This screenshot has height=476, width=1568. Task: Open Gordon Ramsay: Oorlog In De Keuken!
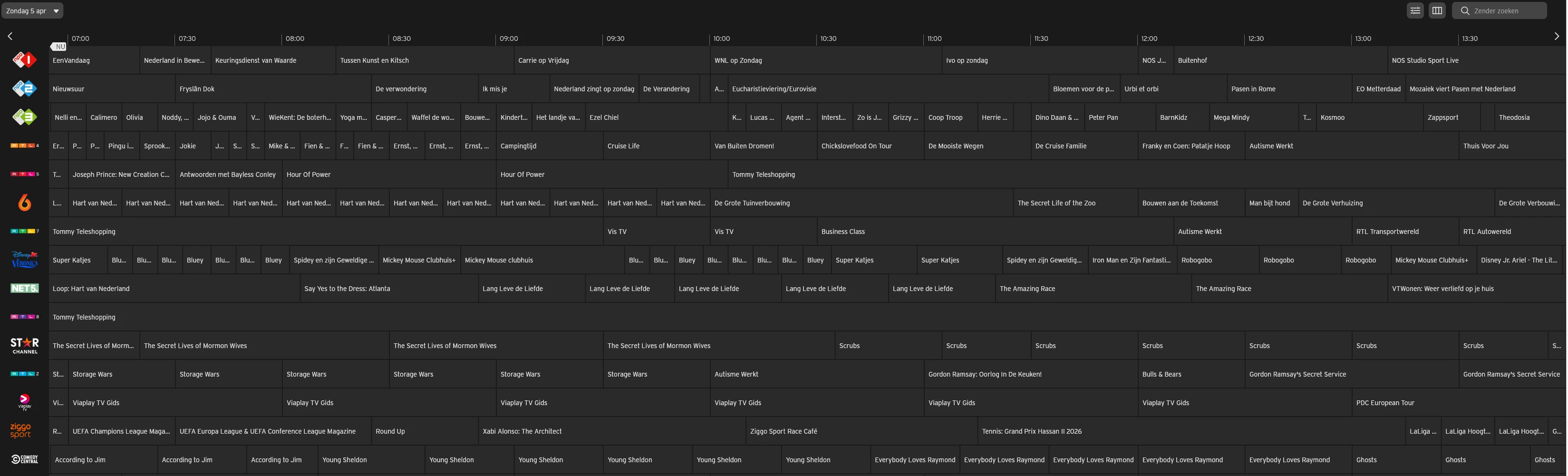coord(1031,374)
